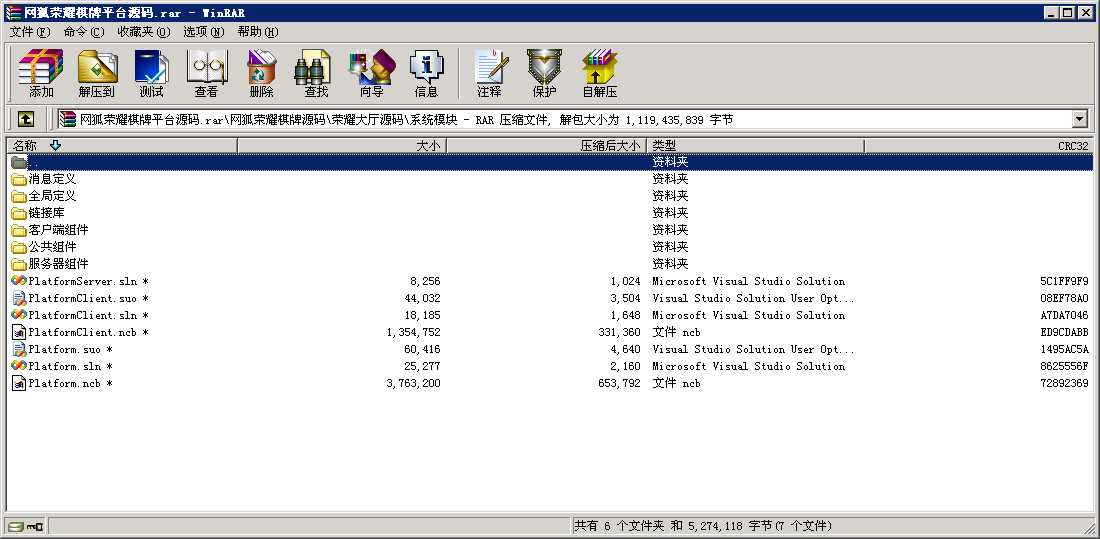Run the 测试 (Test) archive tool

click(x=152, y=73)
